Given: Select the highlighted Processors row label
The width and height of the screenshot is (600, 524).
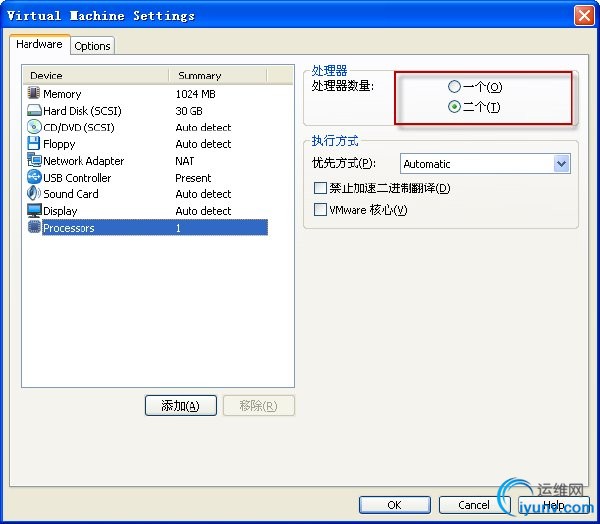Looking at the screenshot, I should point(68,228).
